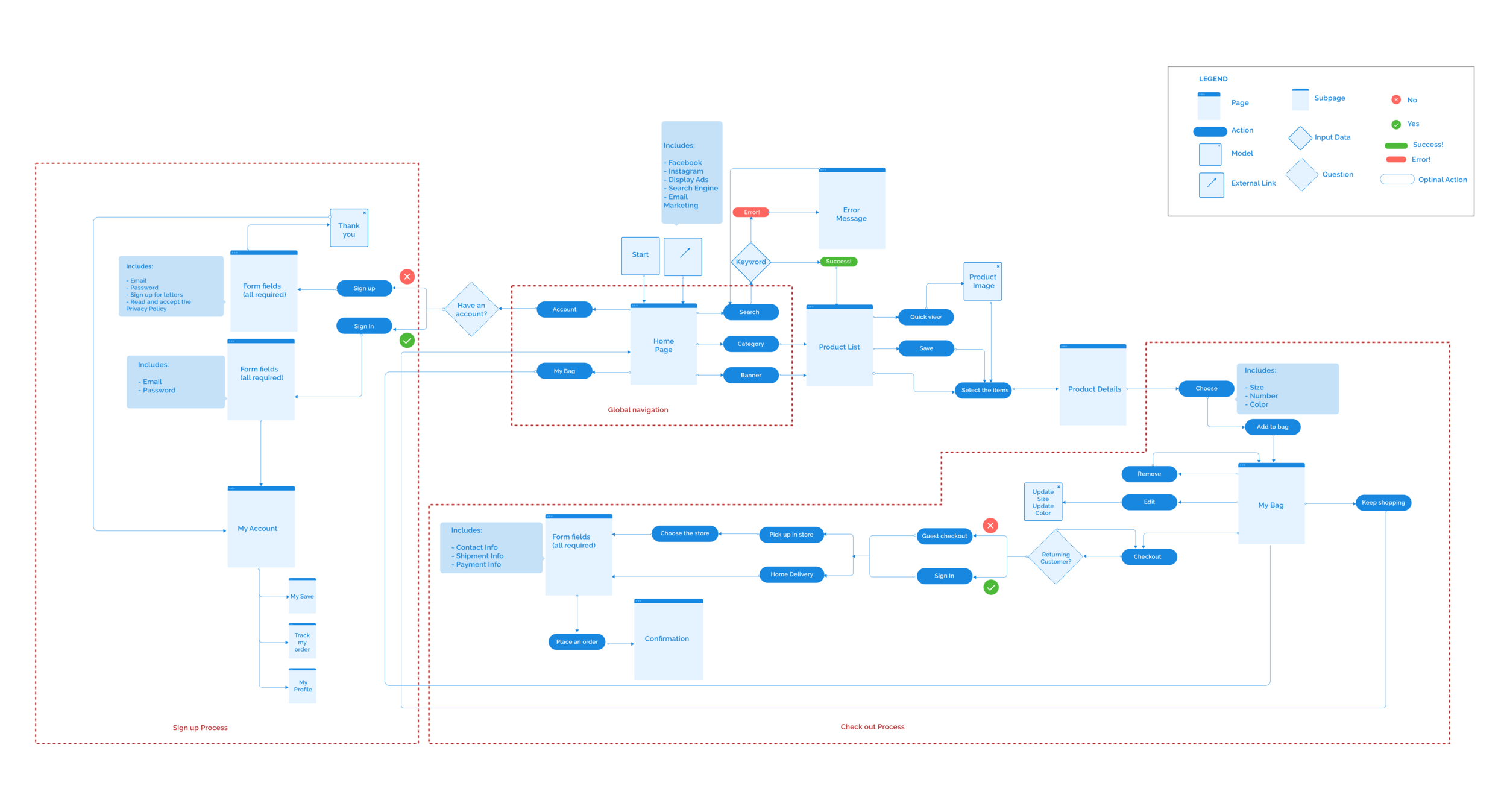Click the Add to bag action
Screen dimensions: 1507x812
point(1272,427)
